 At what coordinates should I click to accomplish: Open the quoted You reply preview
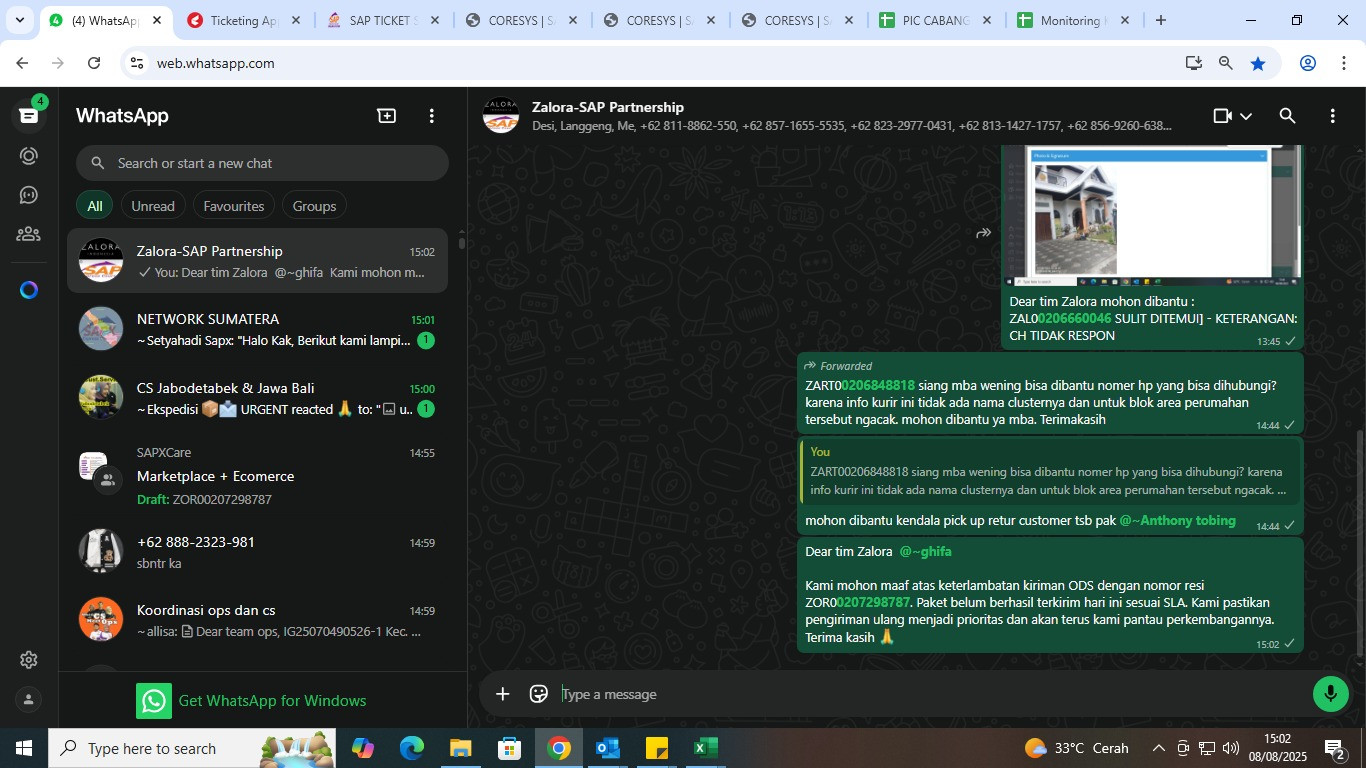click(x=1050, y=471)
